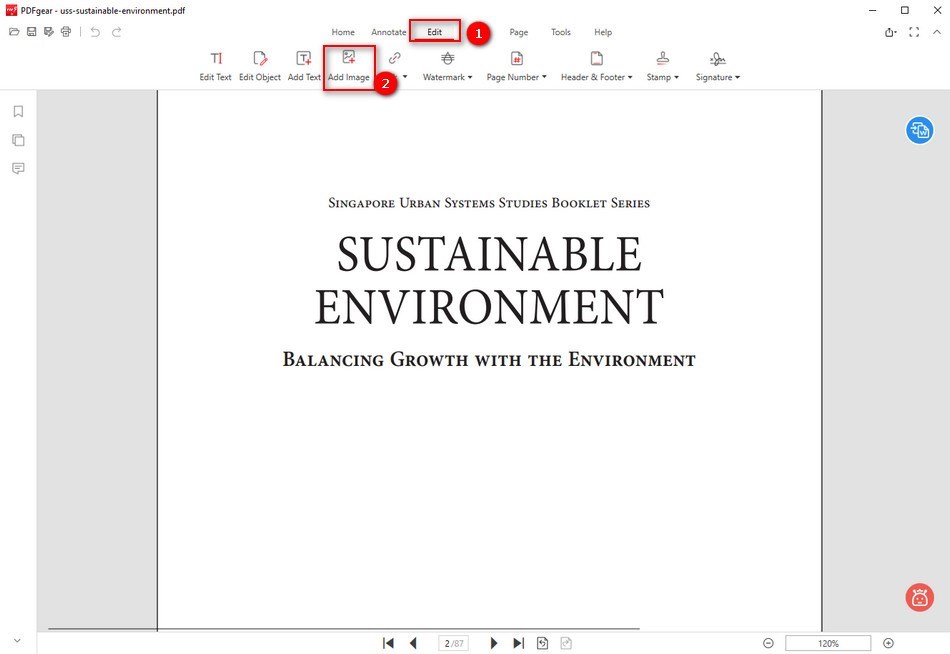Select the Edit Text tool
The width and height of the screenshot is (950, 654).
click(x=215, y=65)
